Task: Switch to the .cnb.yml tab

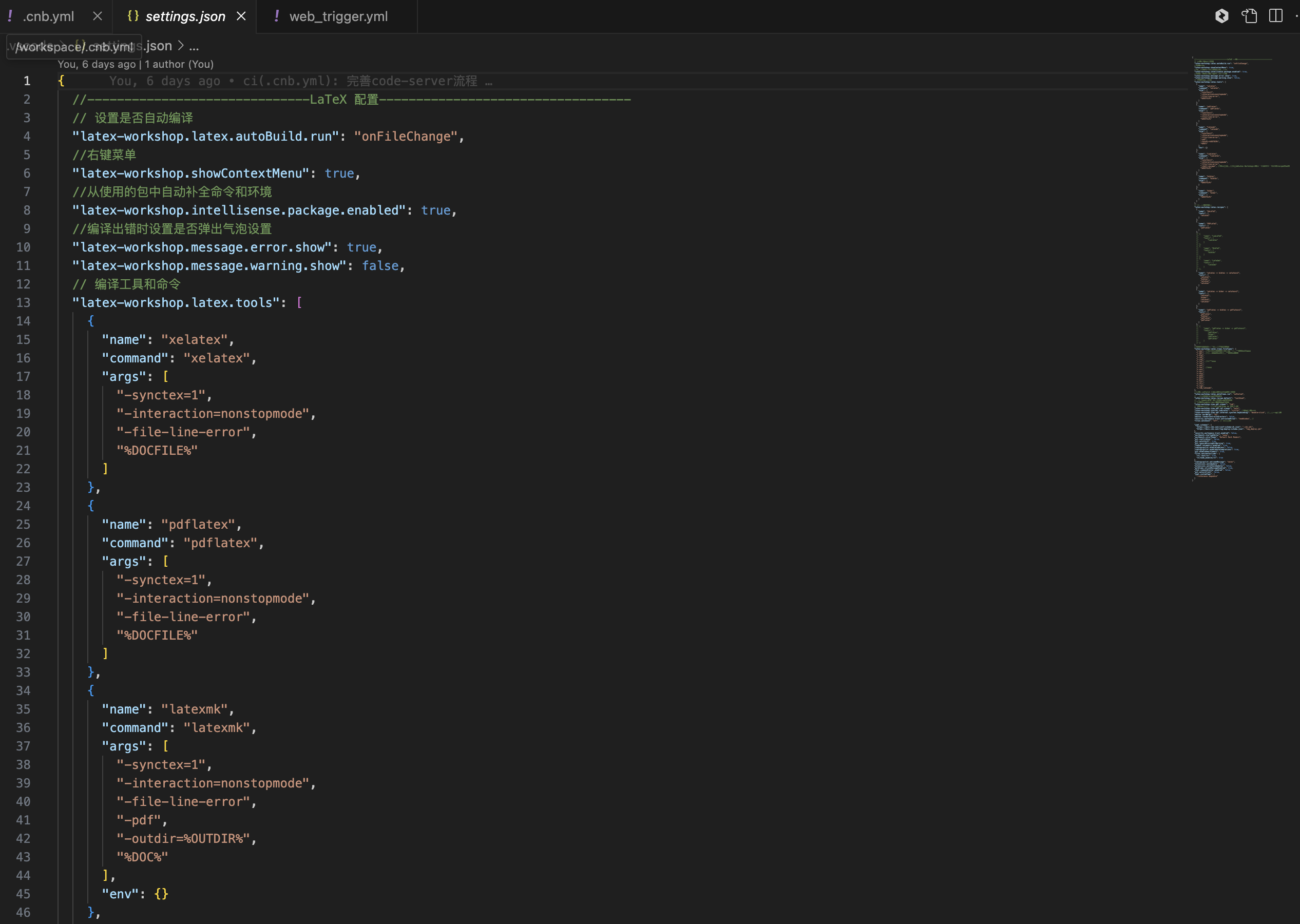Action: click(48, 16)
